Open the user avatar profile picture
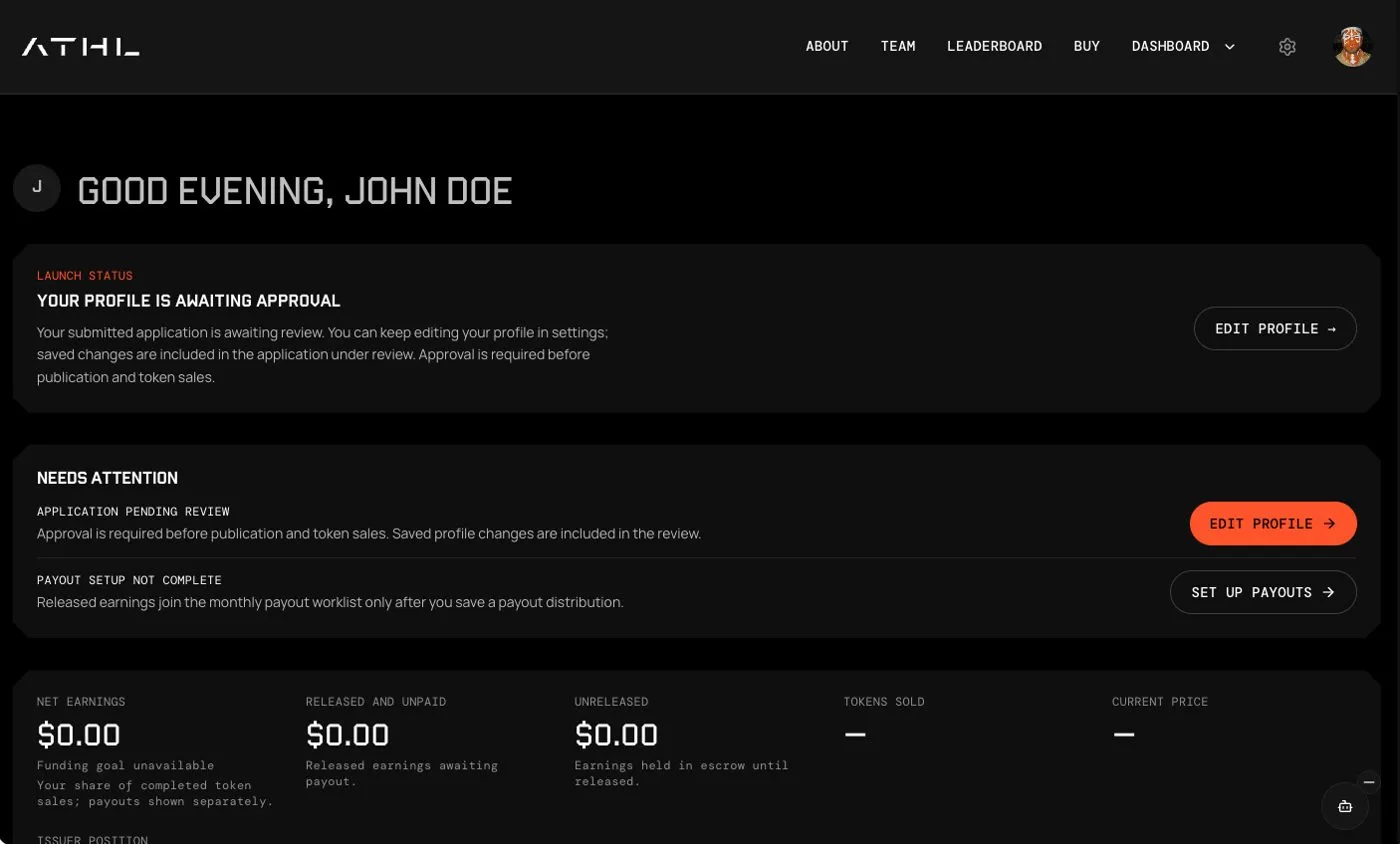 pos(1352,47)
